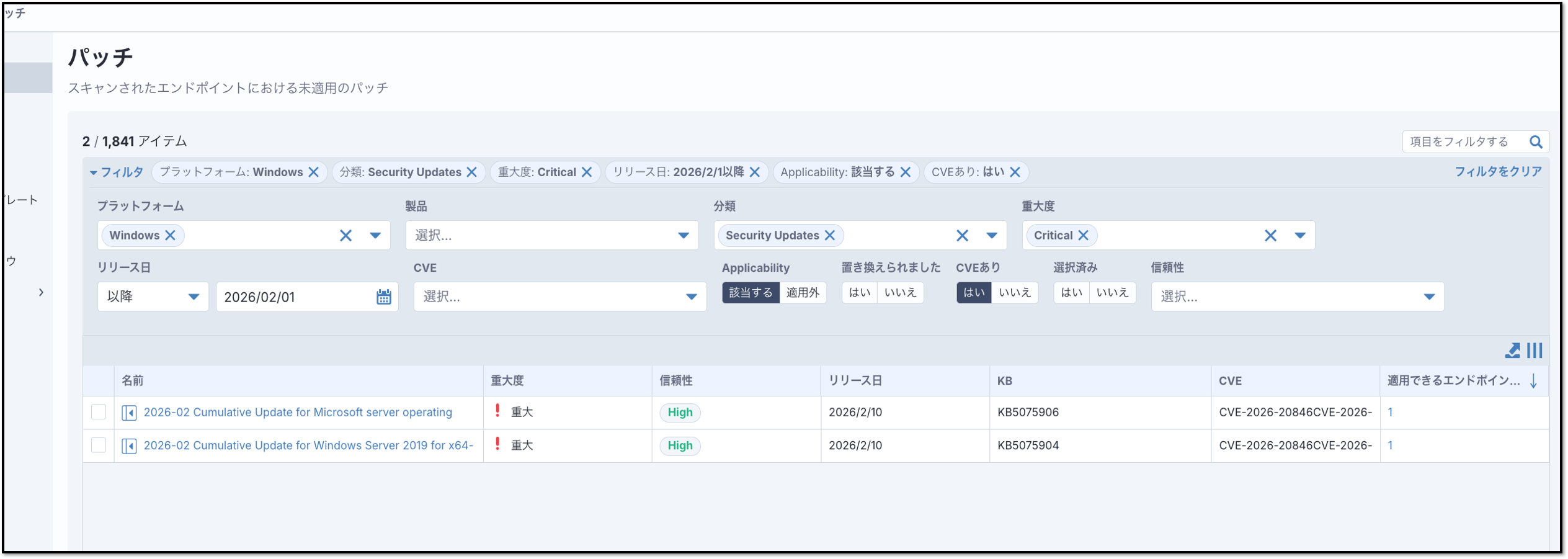This screenshot has width=1568, height=559.
Task: Remove the CVEあり filter chip
Action: tap(1015, 172)
